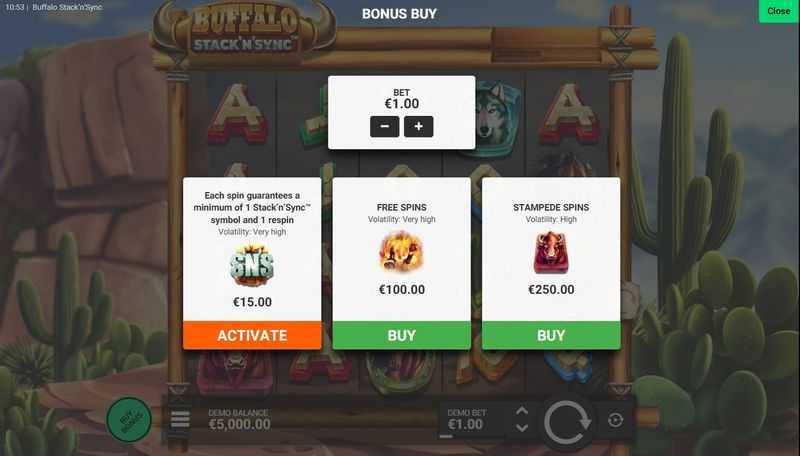Click the green Buy Bonus round button
The width and height of the screenshot is (800, 456).
pyautogui.click(x=129, y=419)
